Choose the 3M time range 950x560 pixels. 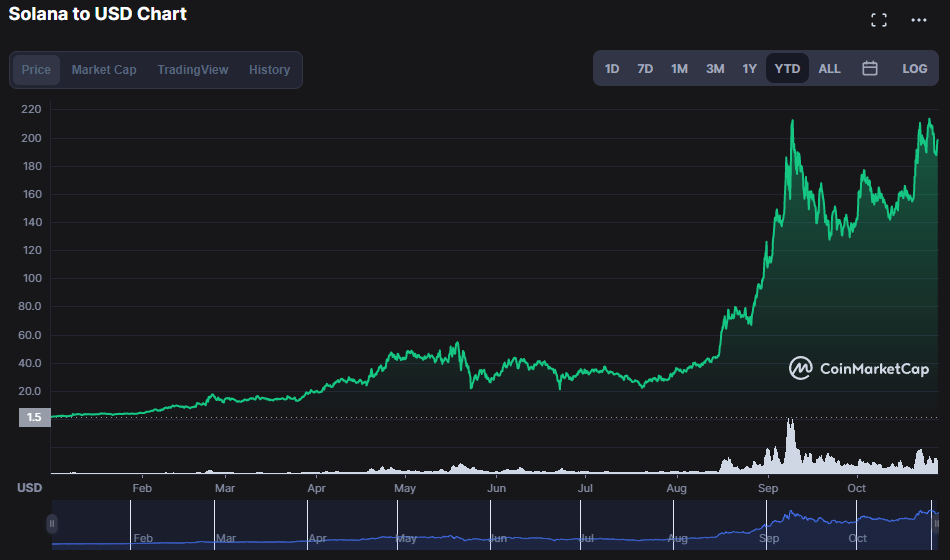[715, 68]
